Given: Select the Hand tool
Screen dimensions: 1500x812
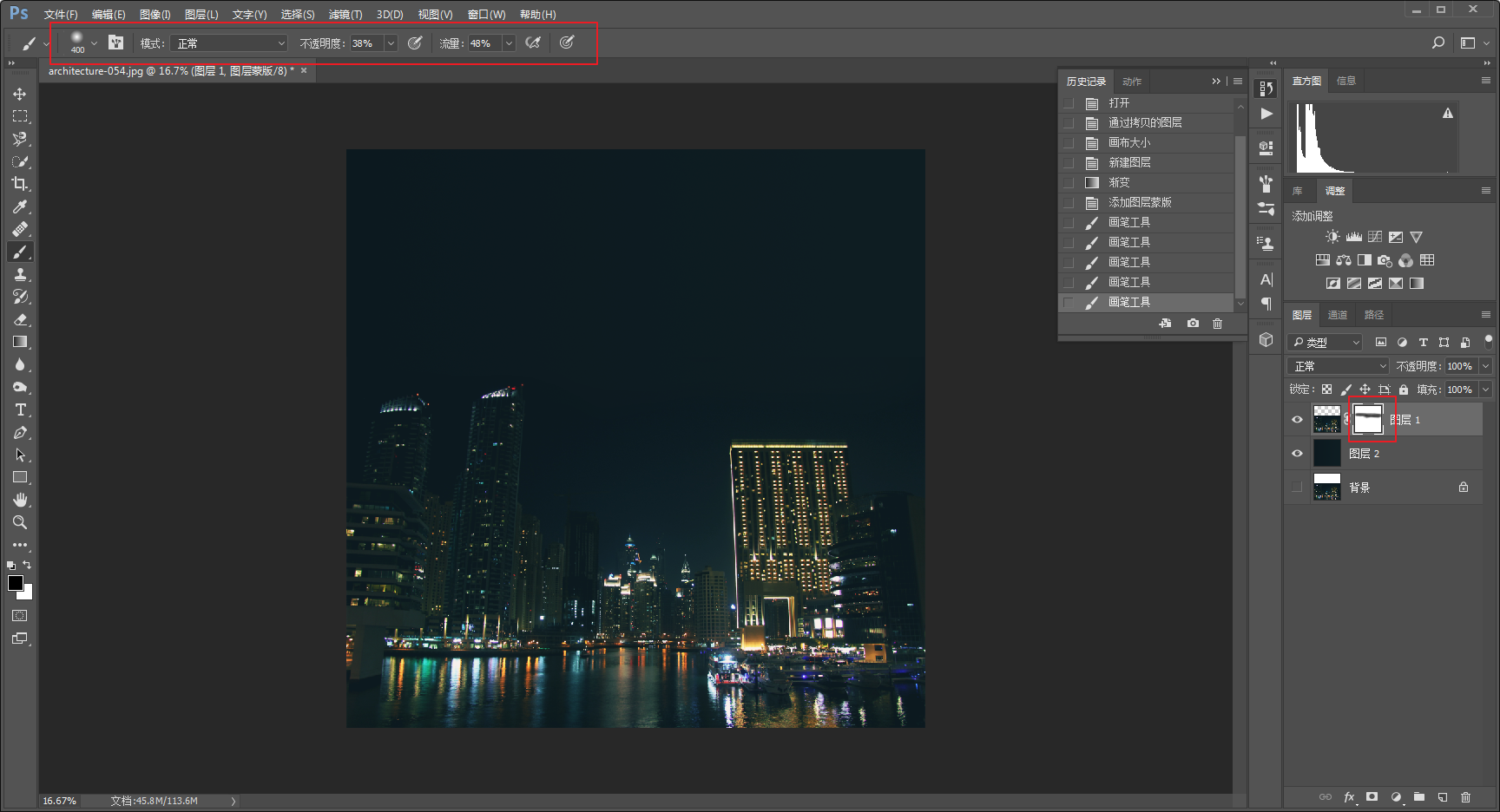Looking at the screenshot, I should coord(20,500).
